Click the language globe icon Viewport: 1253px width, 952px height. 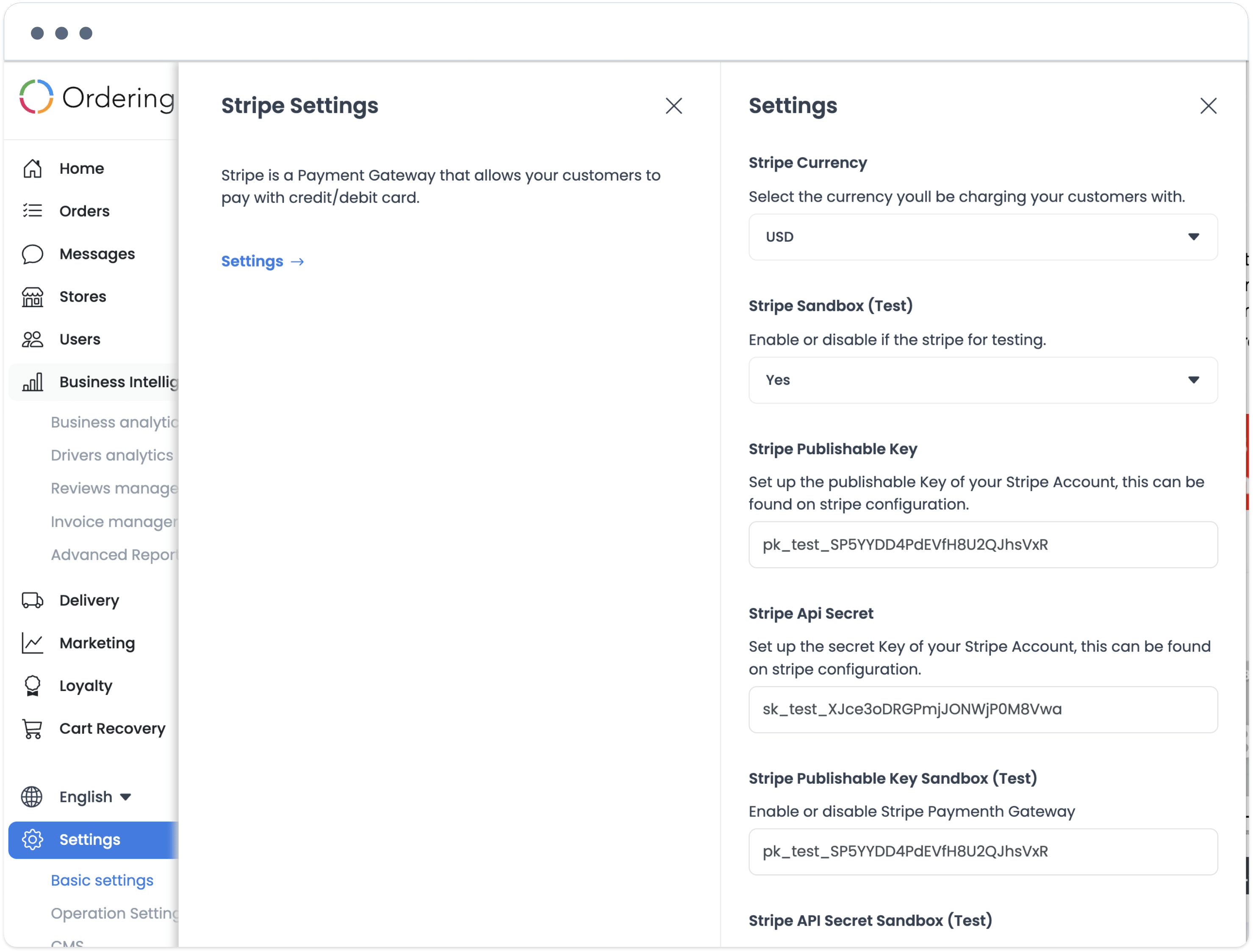click(x=32, y=797)
